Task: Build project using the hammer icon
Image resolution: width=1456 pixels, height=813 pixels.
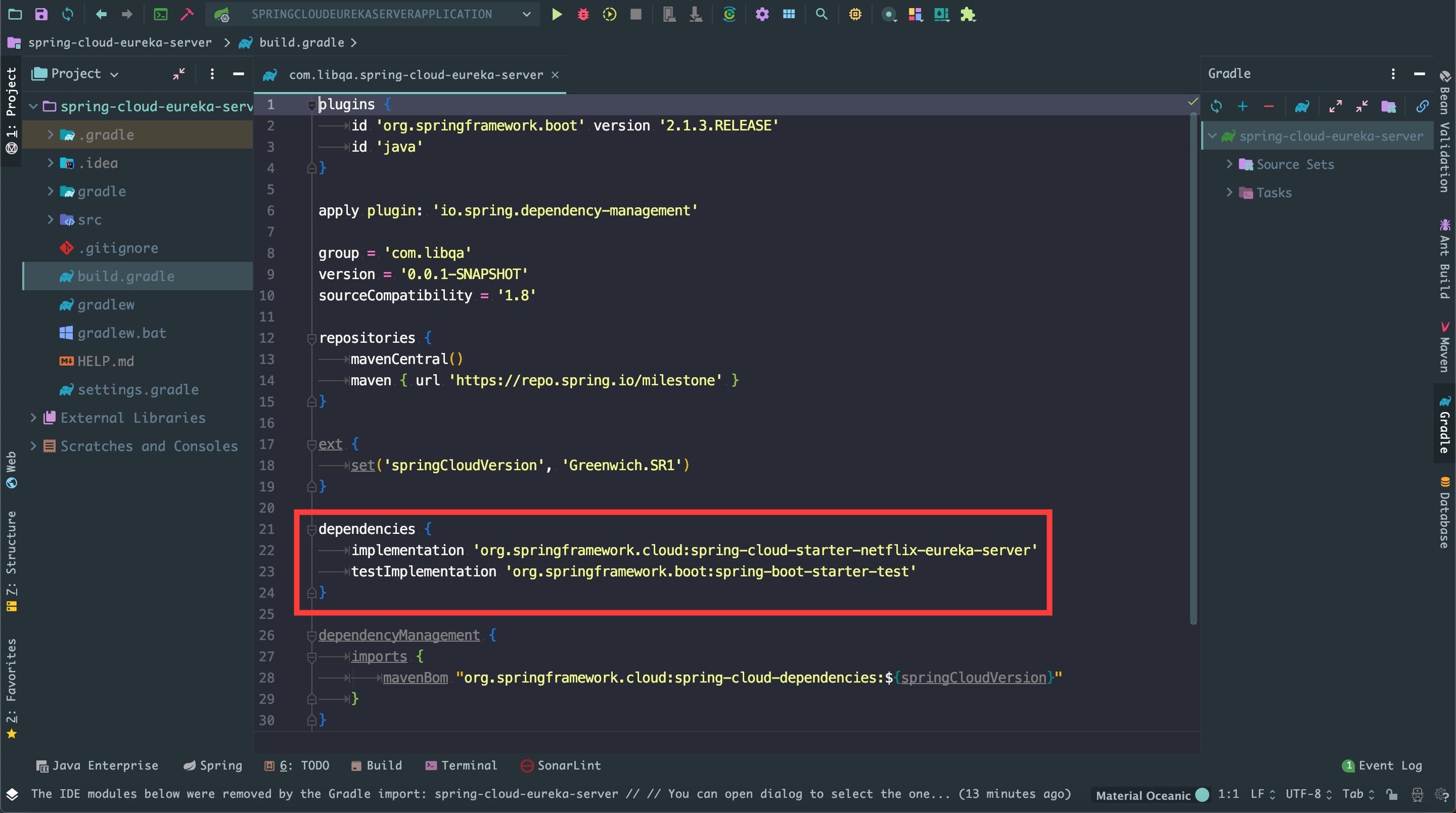Action: click(x=187, y=14)
